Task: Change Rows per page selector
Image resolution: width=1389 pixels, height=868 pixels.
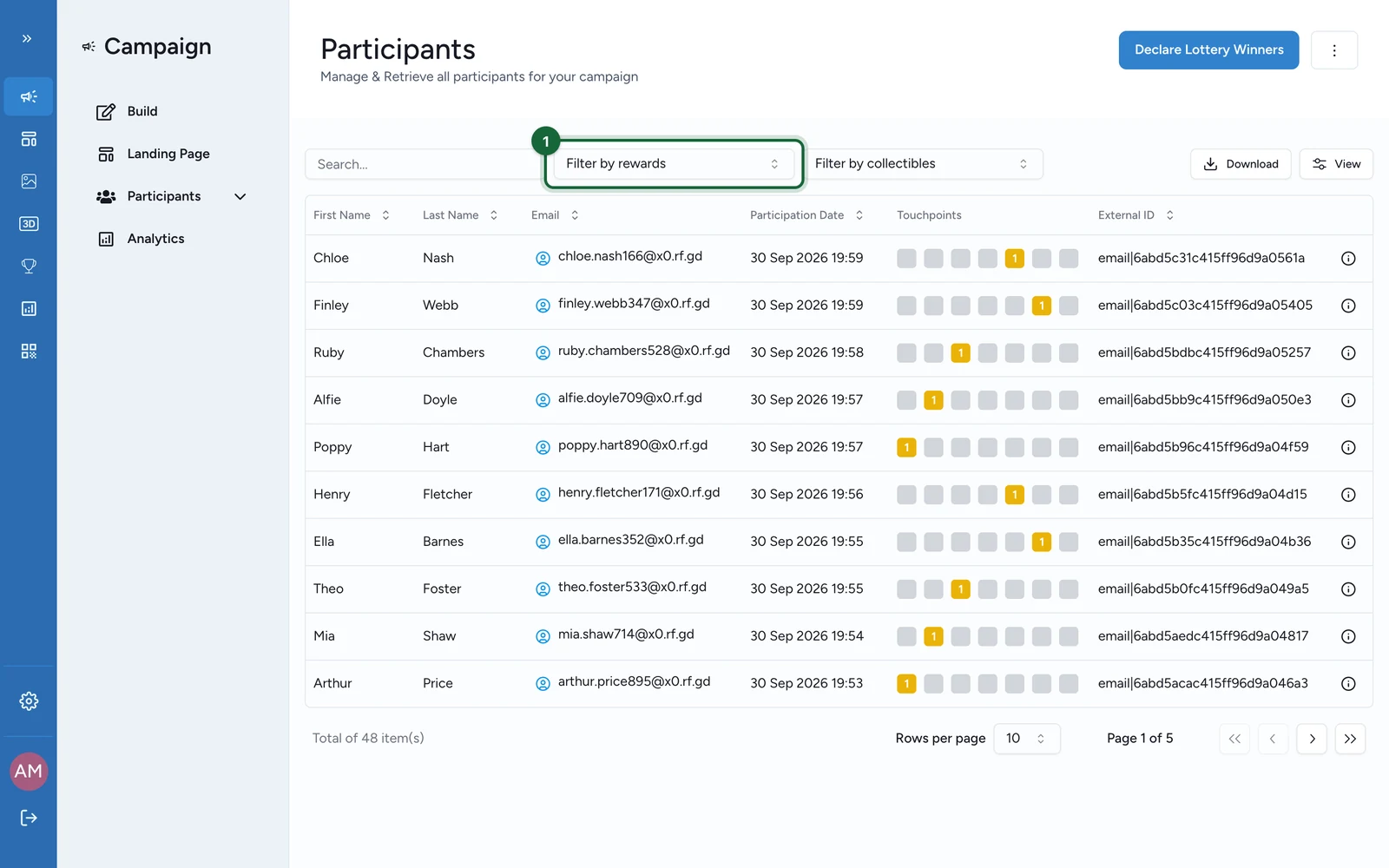Action: click(1027, 739)
